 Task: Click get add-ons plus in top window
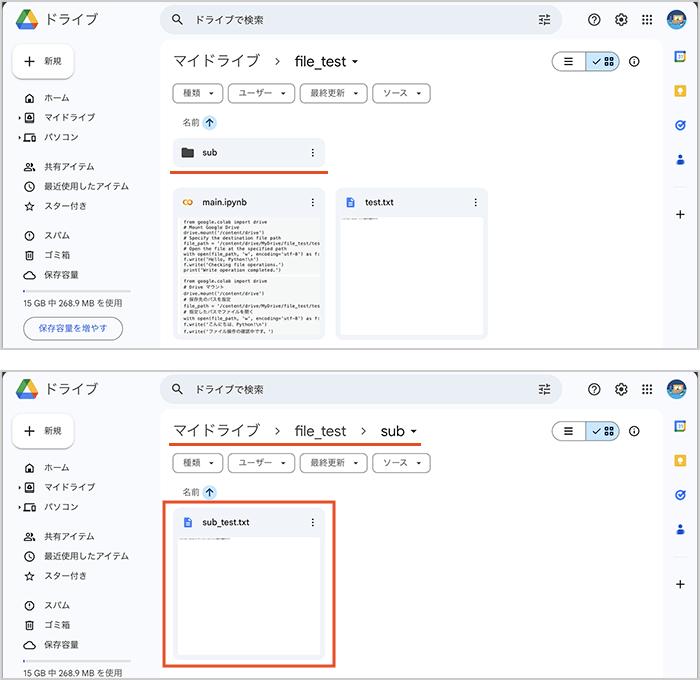(680, 214)
